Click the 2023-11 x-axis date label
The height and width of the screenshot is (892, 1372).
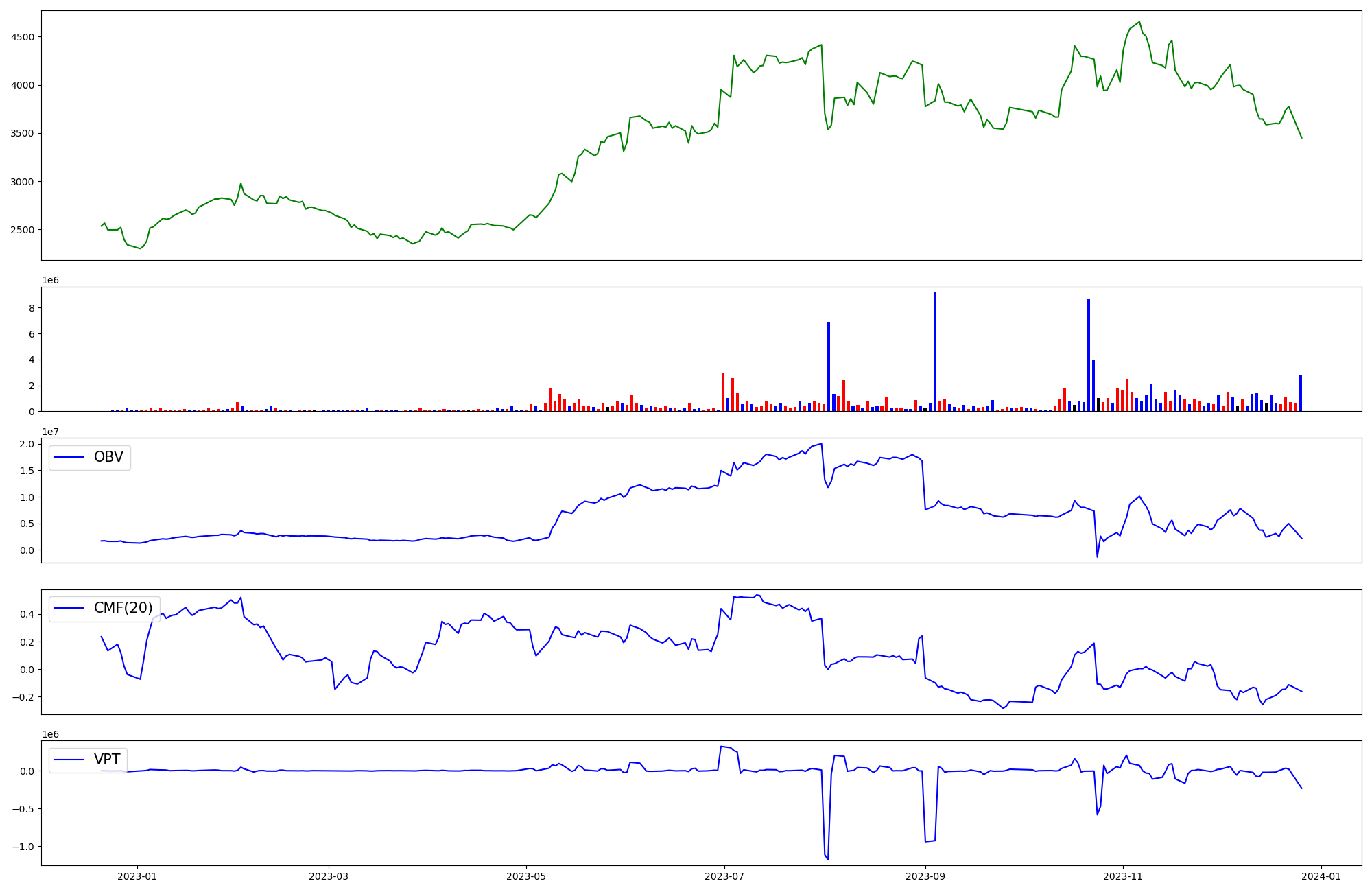1123,876
